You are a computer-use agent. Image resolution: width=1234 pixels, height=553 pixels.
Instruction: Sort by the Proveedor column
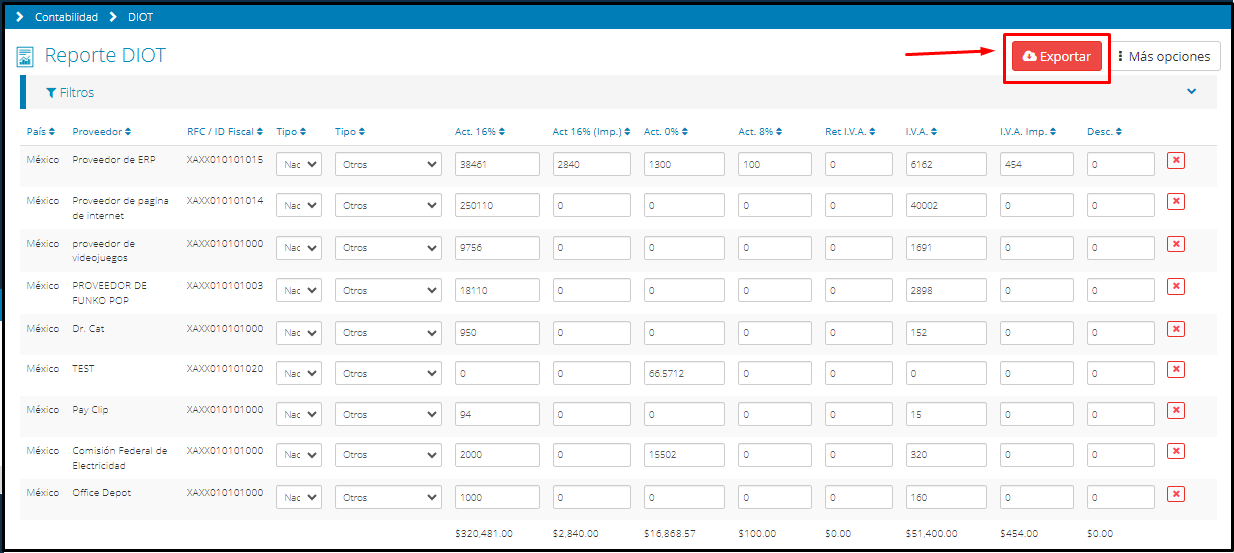click(101, 132)
